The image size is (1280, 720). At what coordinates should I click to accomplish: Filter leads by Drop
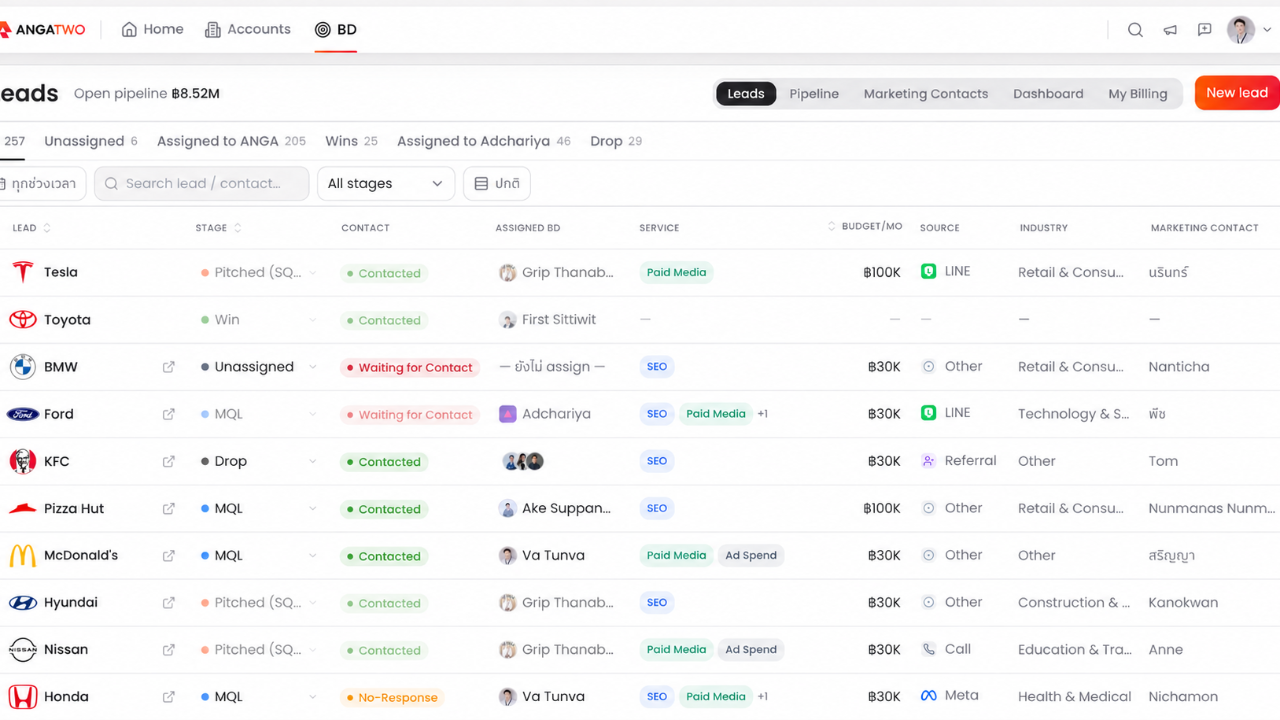pos(616,141)
